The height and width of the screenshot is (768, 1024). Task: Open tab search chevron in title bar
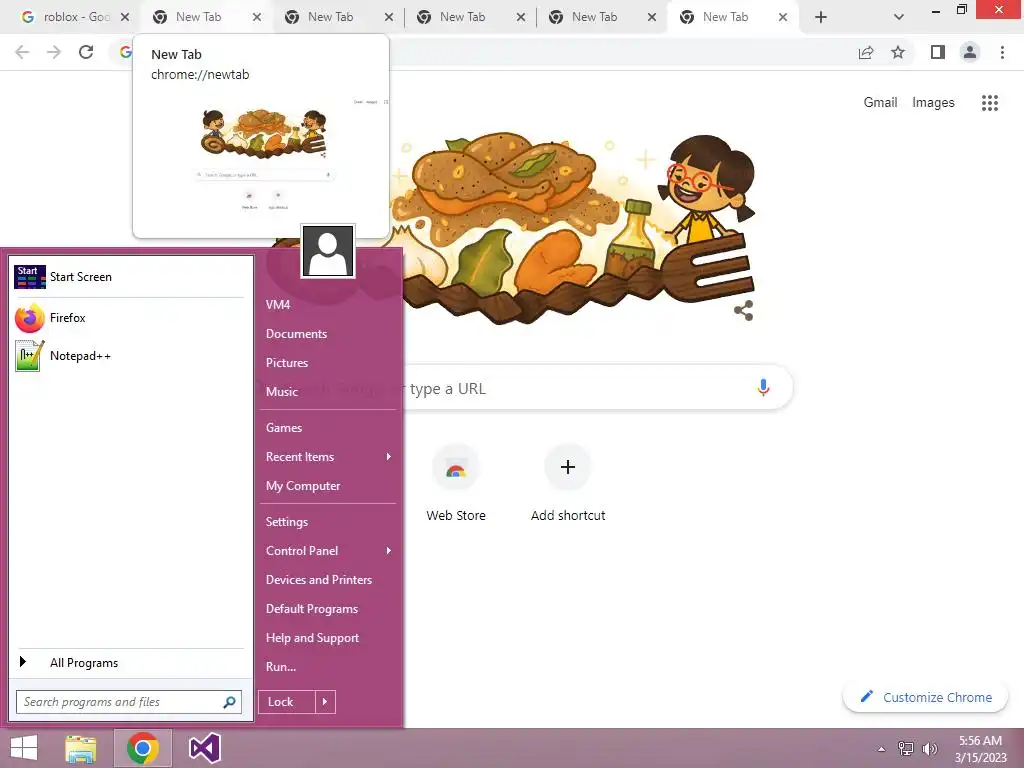899,17
